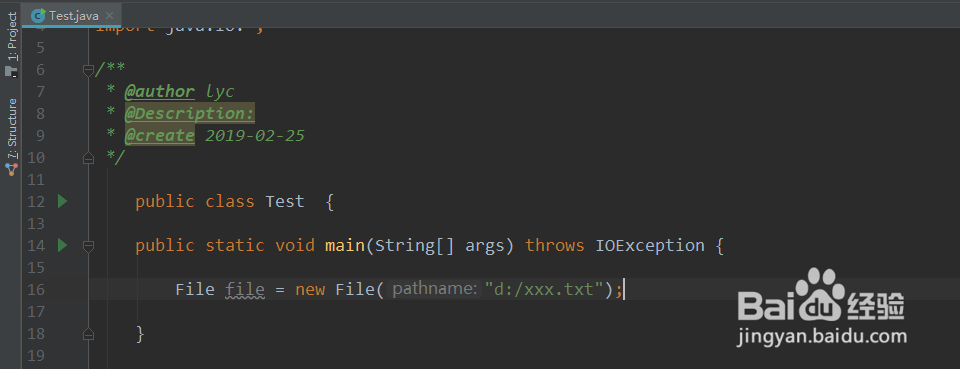This screenshot has width=960, height=369.
Task: Click the class name Test
Action: click(x=285, y=201)
